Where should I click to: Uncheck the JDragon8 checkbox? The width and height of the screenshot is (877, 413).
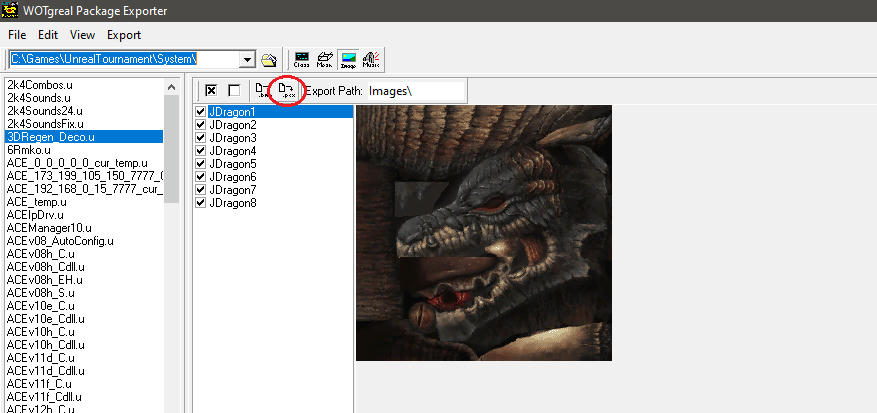201,203
